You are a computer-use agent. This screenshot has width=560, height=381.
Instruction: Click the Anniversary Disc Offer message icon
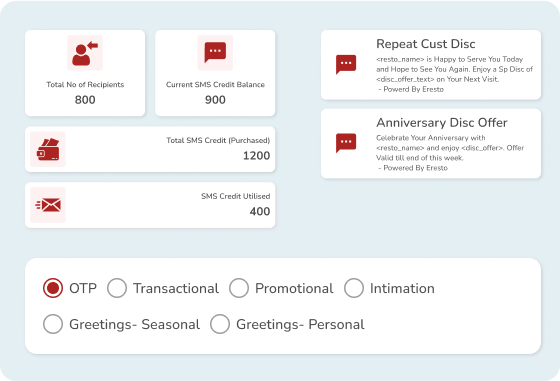tap(346, 143)
